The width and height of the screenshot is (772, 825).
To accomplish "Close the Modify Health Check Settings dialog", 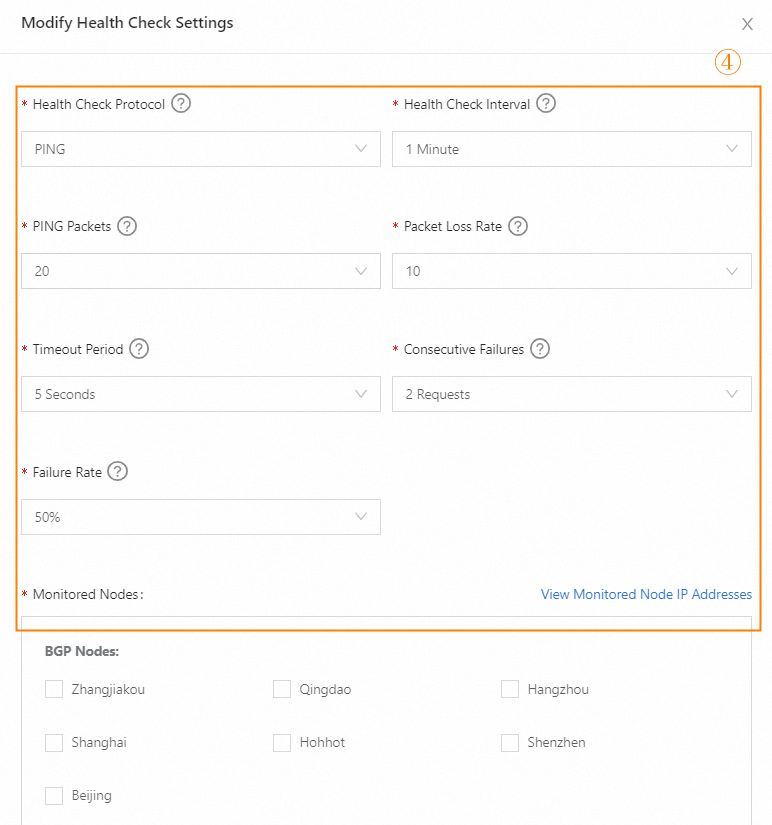I will click(x=747, y=24).
